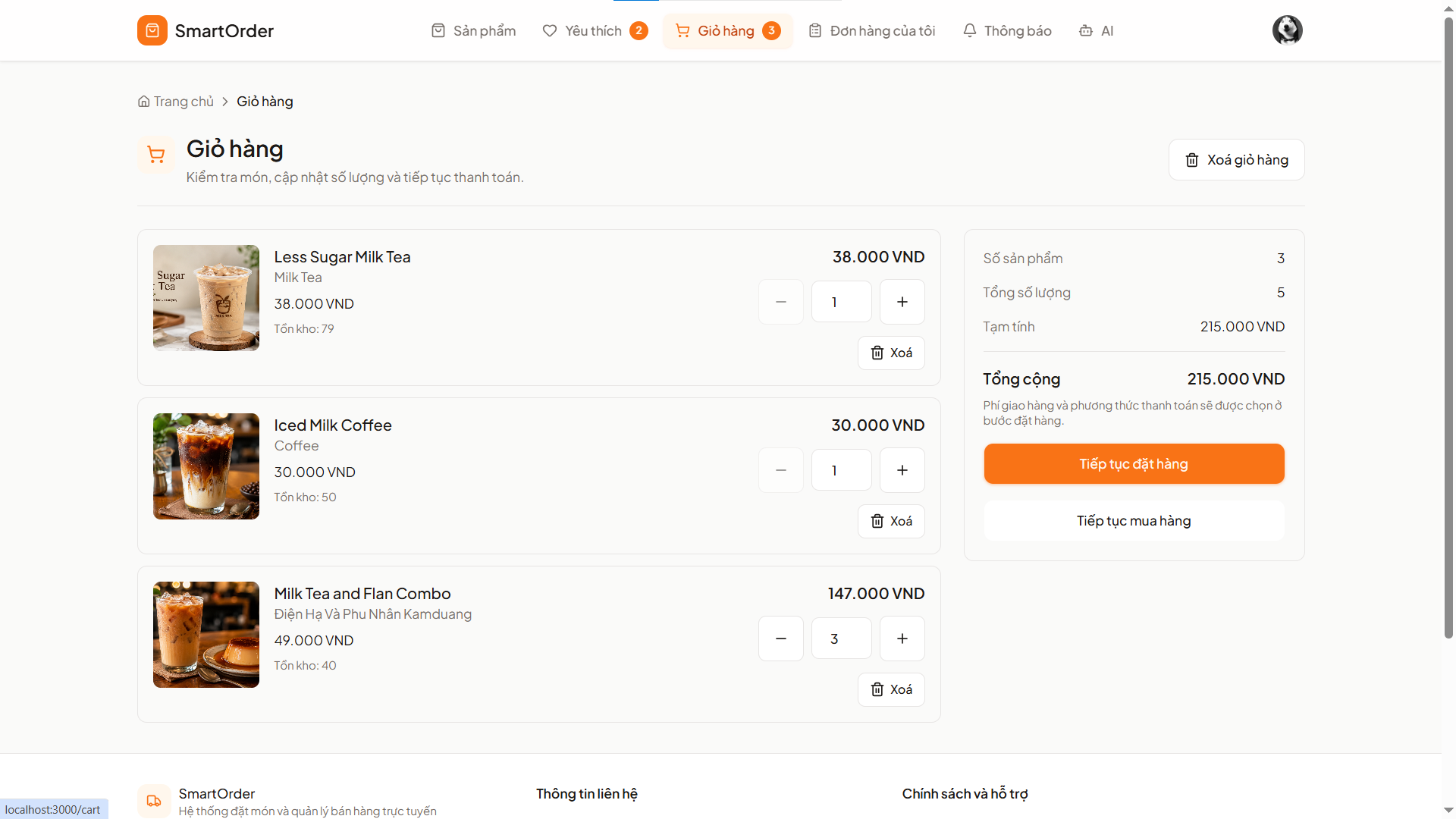The image size is (1456, 819).
Task: Open Milk Tea and Flan Combo thumbnail
Action: tap(206, 635)
